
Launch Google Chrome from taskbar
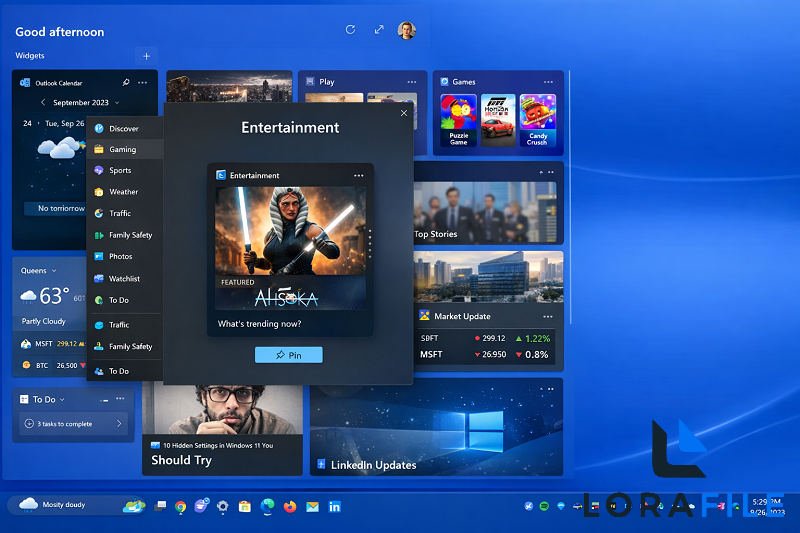point(180,506)
